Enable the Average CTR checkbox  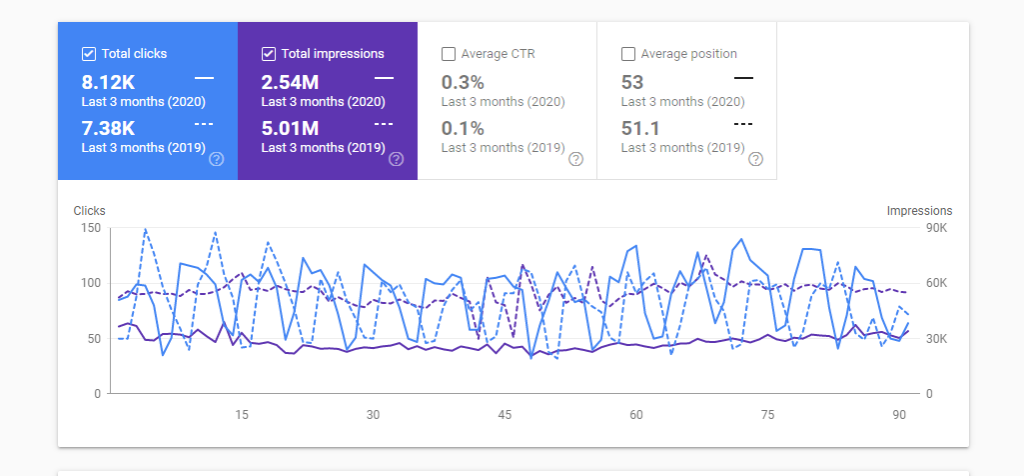click(449, 54)
